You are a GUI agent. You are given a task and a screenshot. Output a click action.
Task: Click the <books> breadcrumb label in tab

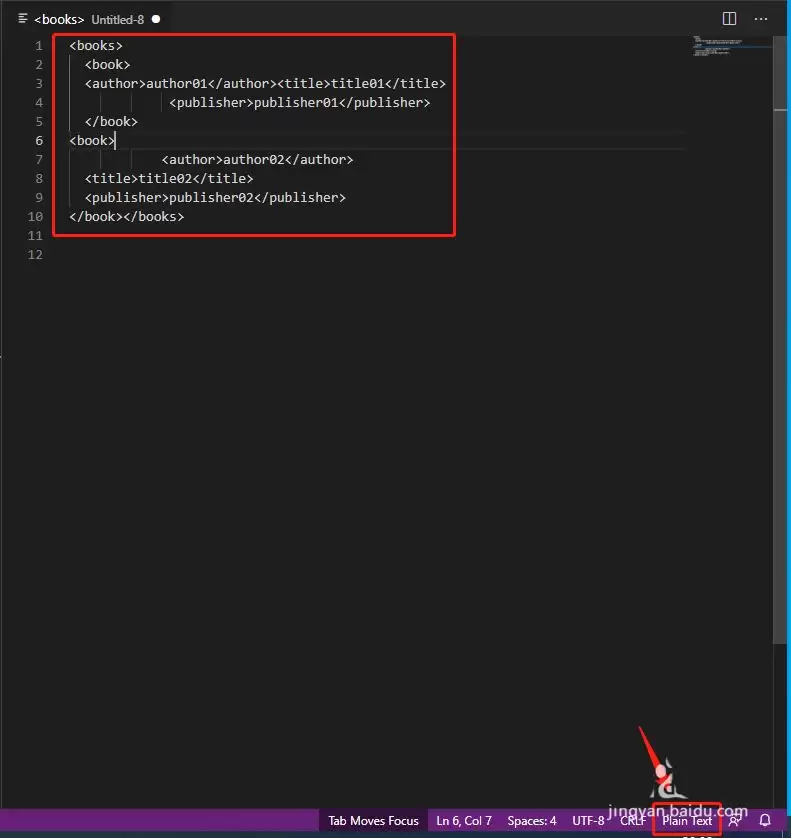59,19
